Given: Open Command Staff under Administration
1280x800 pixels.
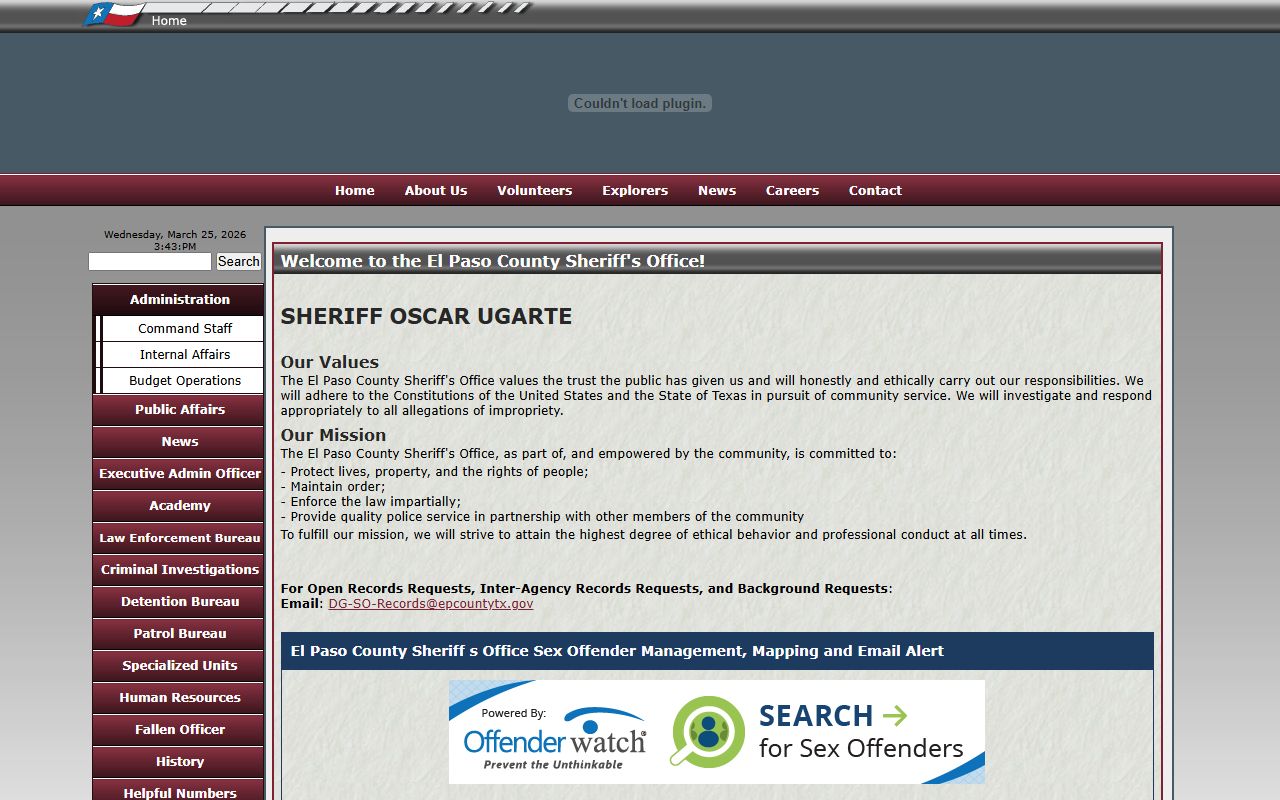Looking at the screenshot, I should (185, 329).
